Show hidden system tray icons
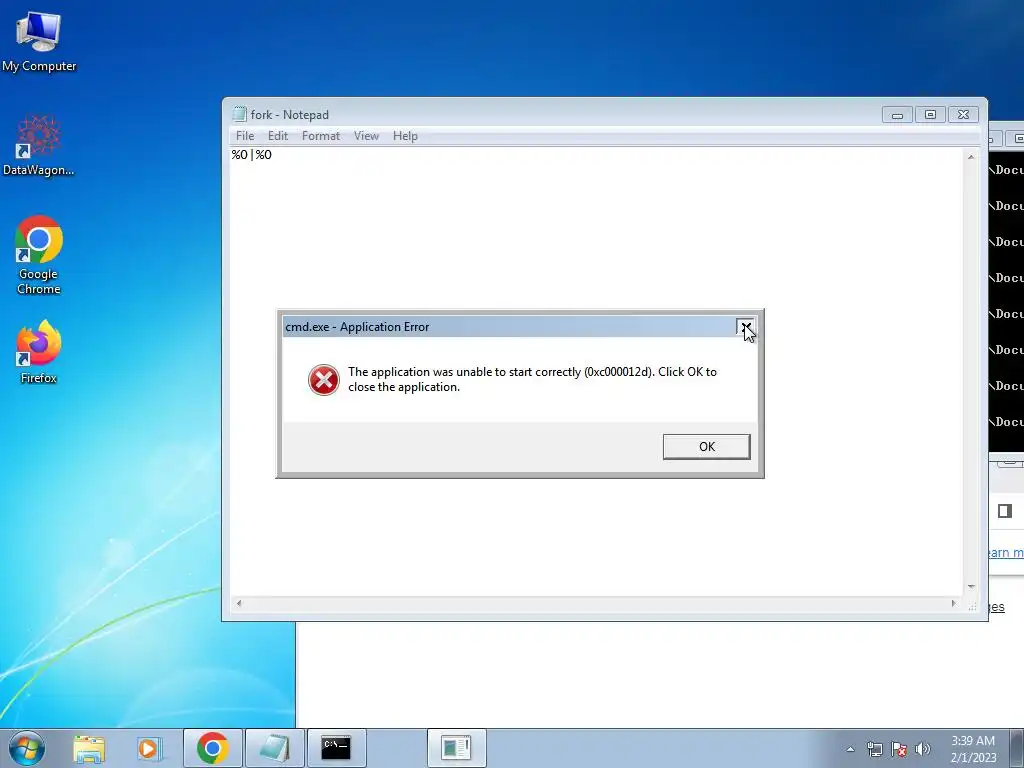 pyautogui.click(x=850, y=749)
